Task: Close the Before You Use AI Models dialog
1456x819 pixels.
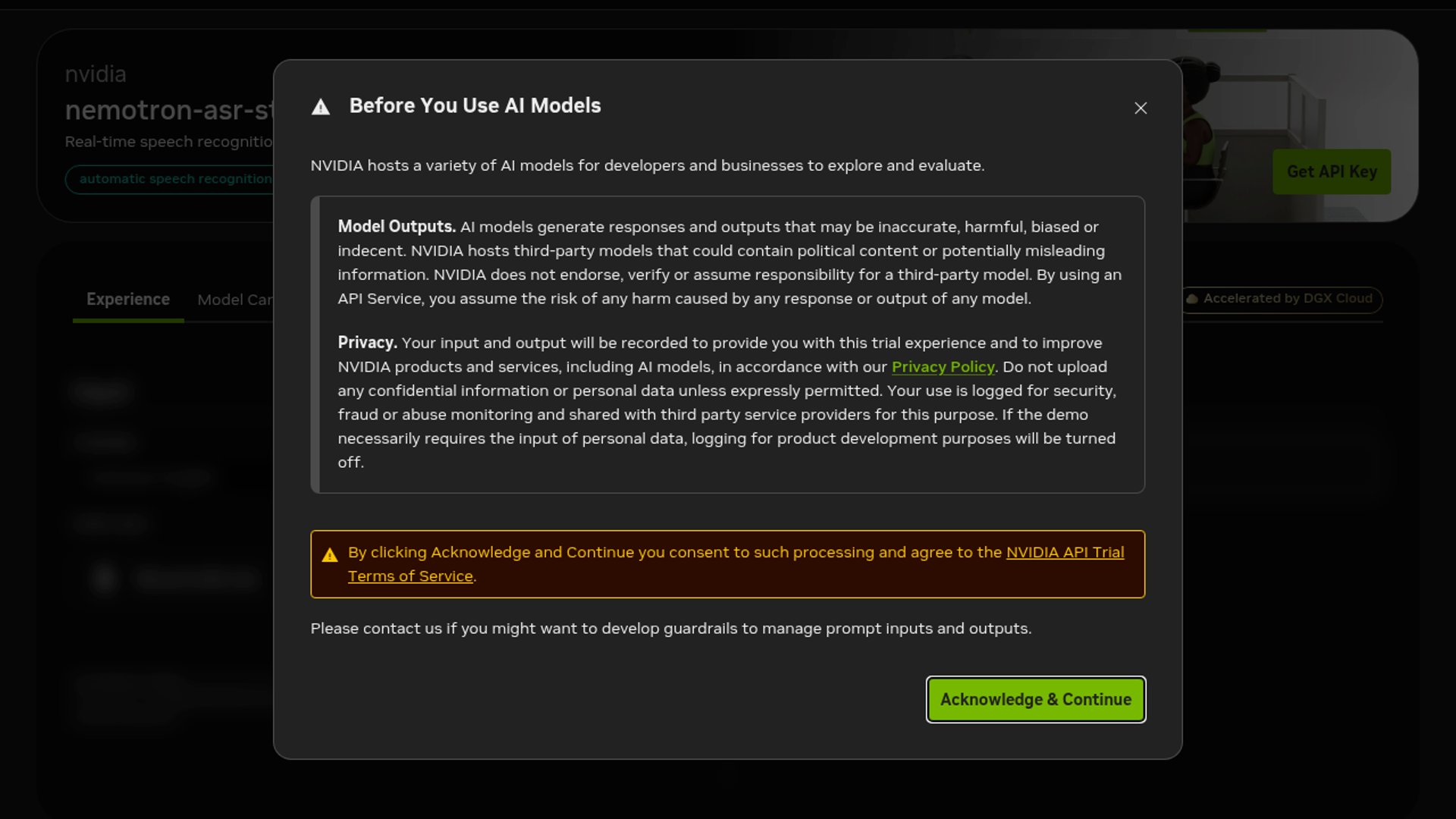Action: point(1141,108)
